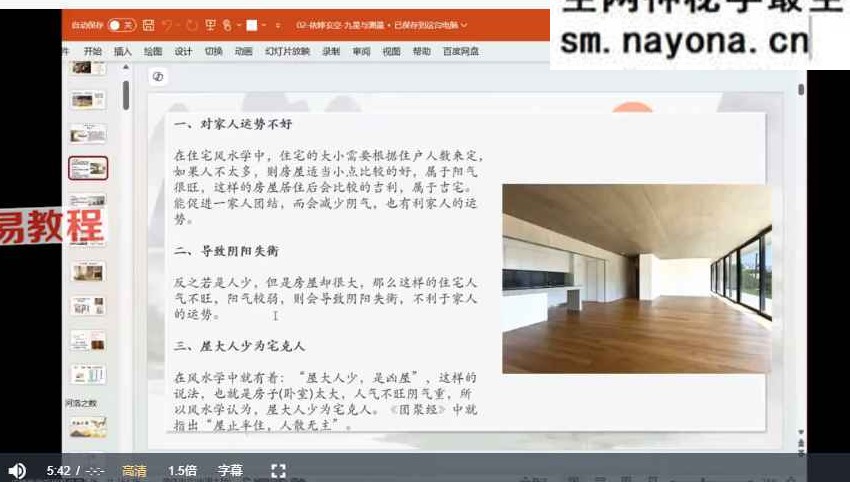Viewport: 850px width, 482px height.
Task: Open dropdown arrow next to white square icon
Action: click(263, 25)
